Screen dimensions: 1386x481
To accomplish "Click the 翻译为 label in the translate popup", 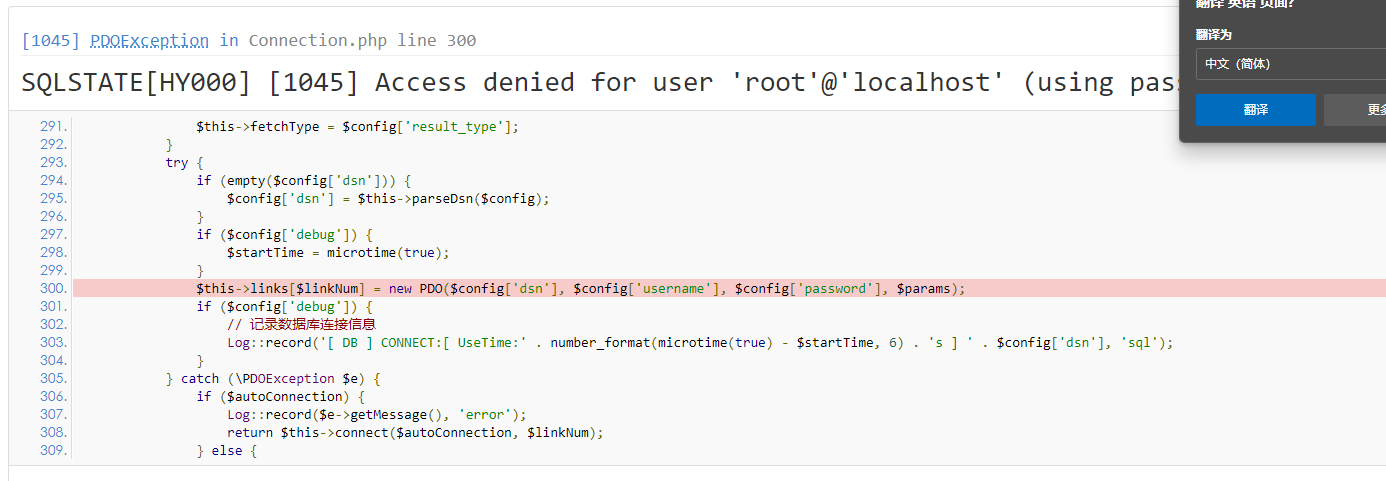I will point(1213,35).
